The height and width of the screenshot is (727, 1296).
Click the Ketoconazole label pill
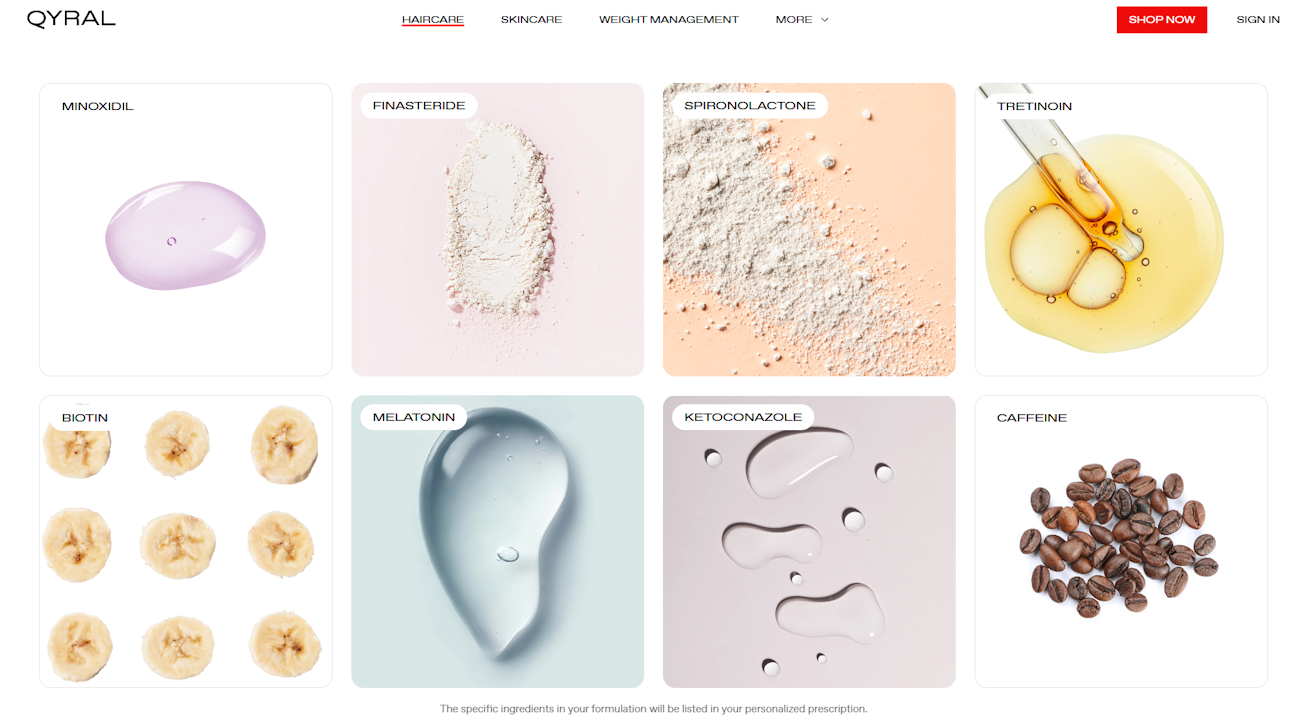click(743, 417)
